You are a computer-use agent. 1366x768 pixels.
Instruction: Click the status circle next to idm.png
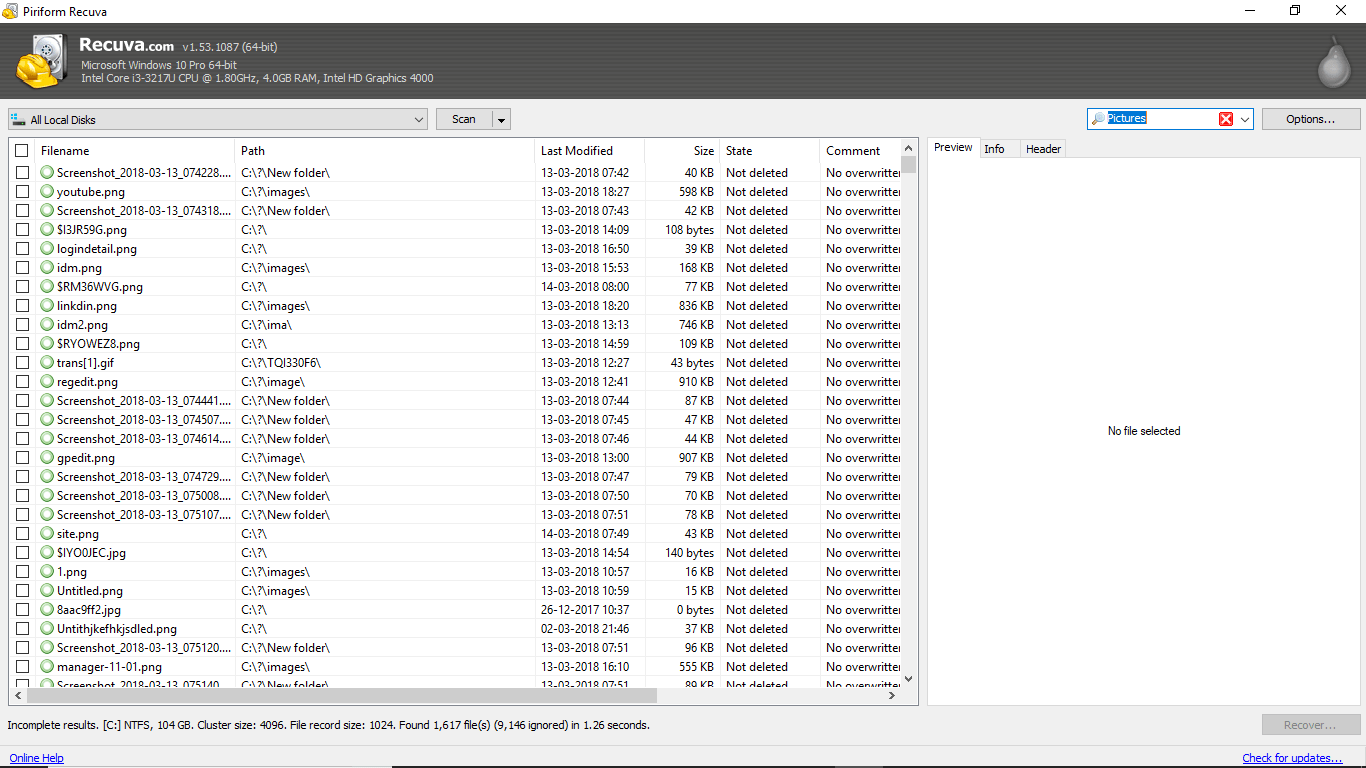(x=47, y=268)
